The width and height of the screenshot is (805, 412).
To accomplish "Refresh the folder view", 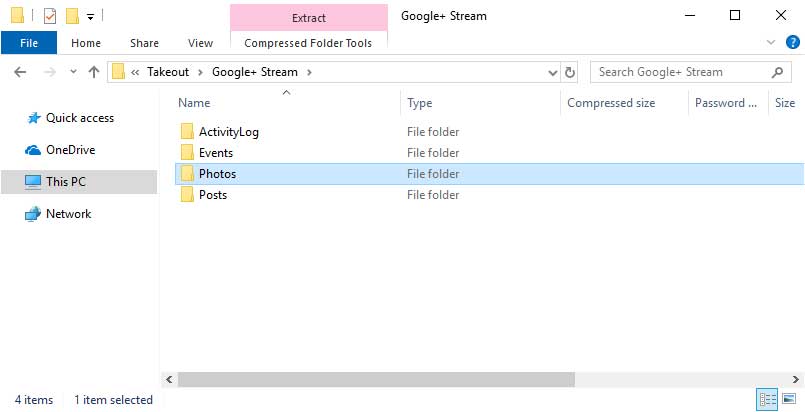I will [569, 72].
